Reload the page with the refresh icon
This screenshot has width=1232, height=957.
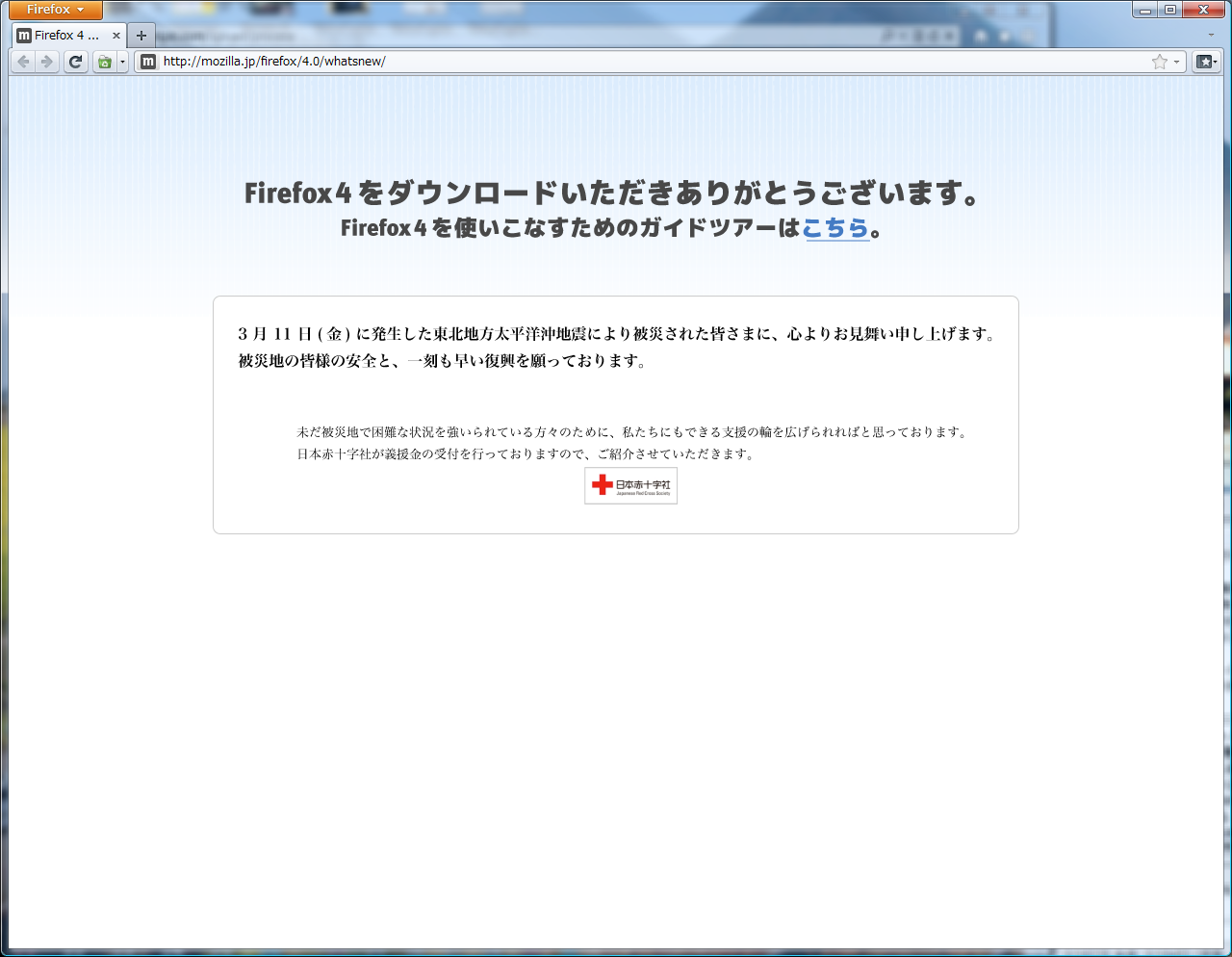[x=75, y=62]
